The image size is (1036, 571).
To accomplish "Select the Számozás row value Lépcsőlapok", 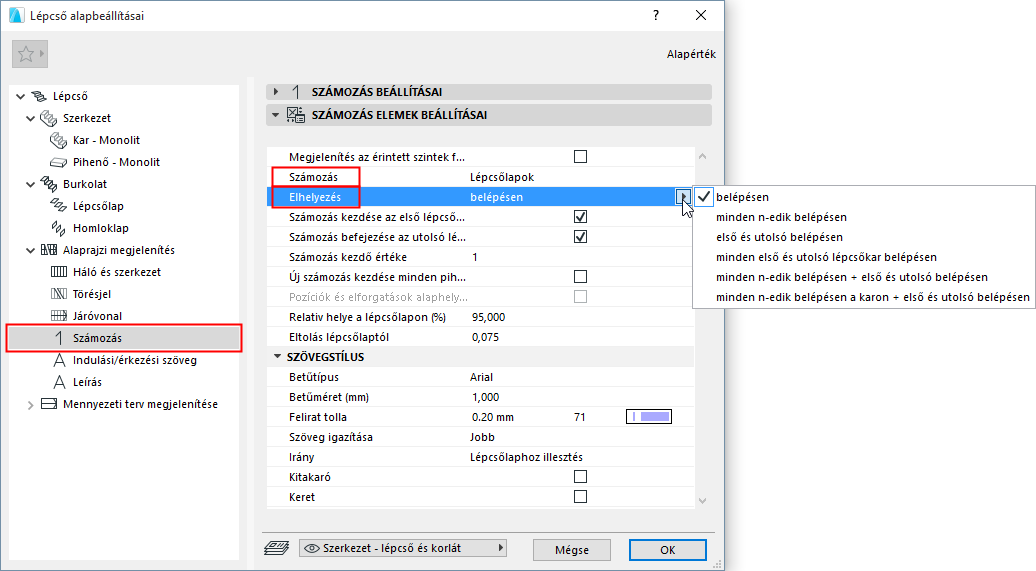I will pyautogui.click(x=502, y=177).
